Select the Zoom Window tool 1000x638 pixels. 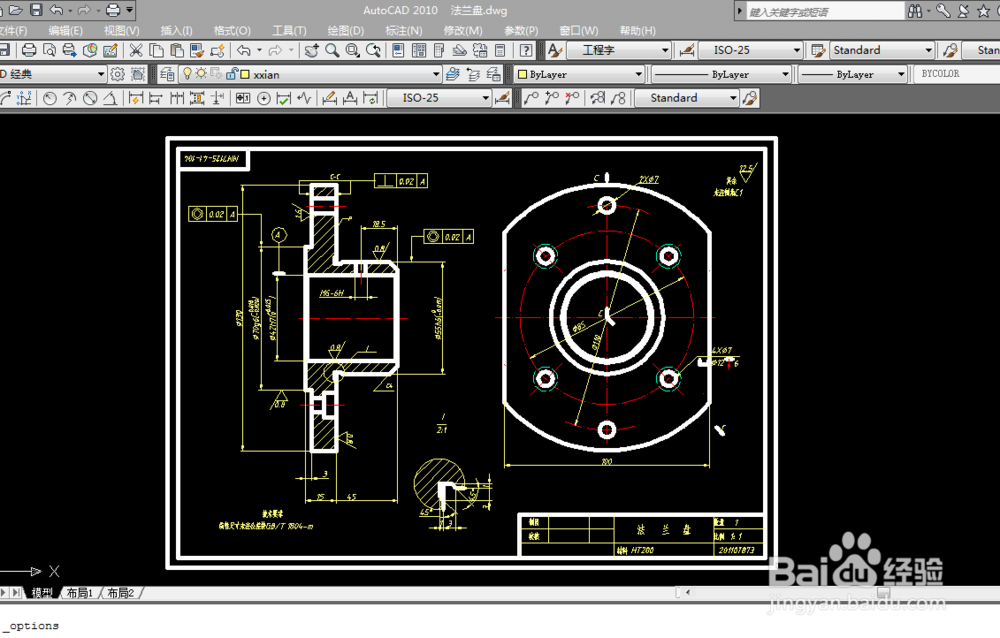click(x=352, y=50)
